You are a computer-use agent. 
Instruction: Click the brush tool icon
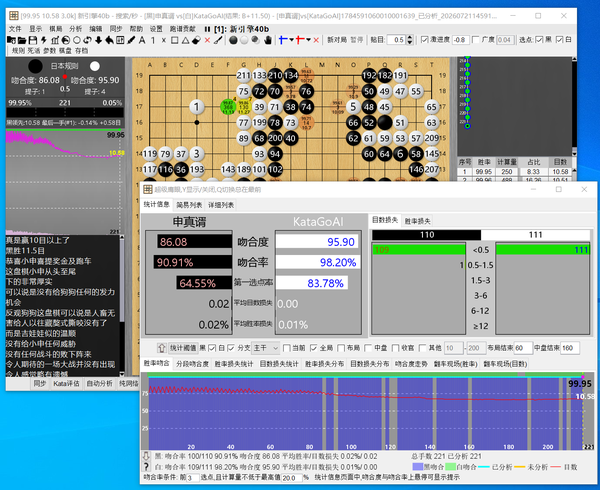218,40
